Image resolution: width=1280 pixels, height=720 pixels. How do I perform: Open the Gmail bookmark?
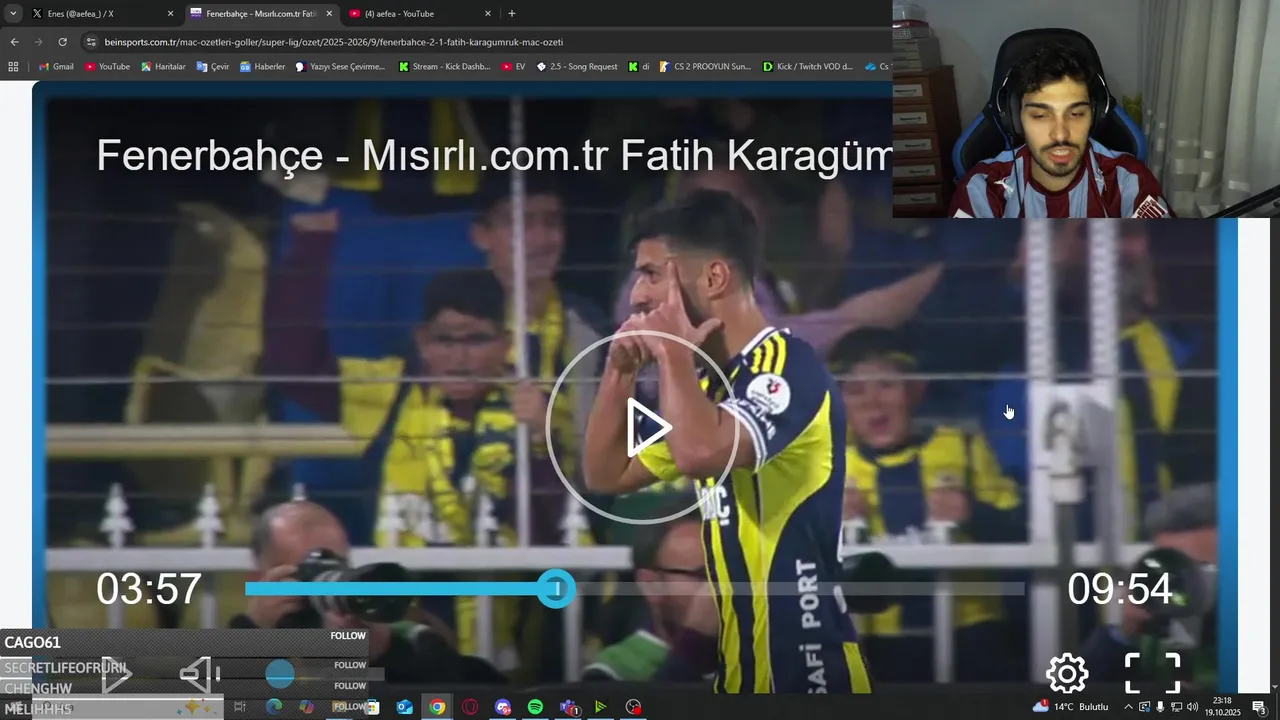pos(55,67)
